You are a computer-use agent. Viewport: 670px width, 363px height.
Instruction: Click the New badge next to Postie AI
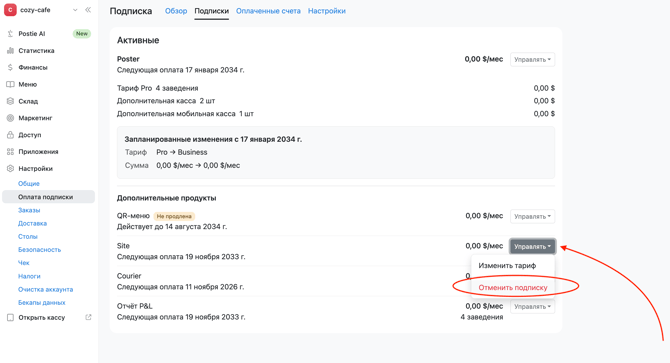pyautogui.click(x=82, y=34)
